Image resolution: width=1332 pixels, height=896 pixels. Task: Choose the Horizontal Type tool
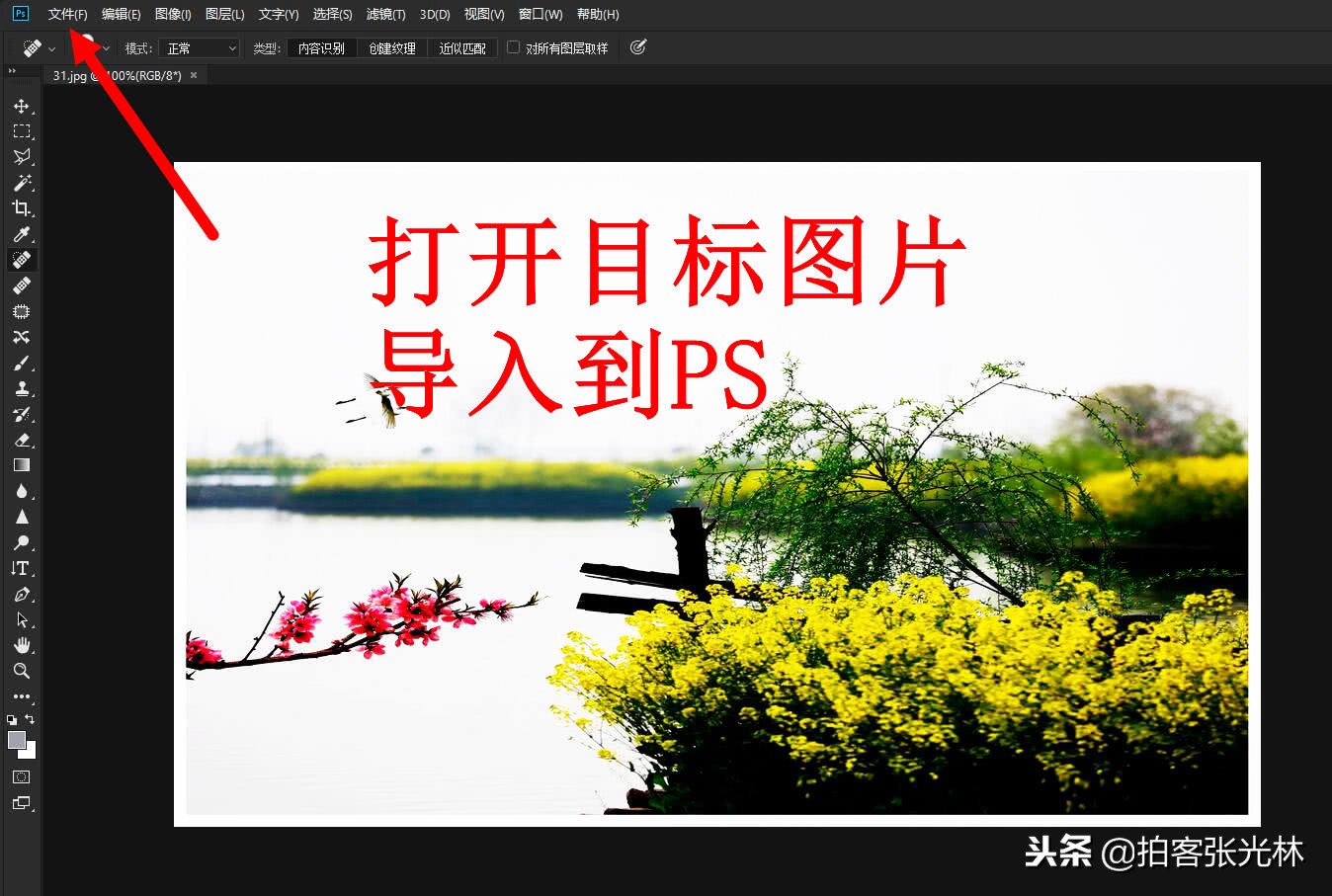click(21, 568)
